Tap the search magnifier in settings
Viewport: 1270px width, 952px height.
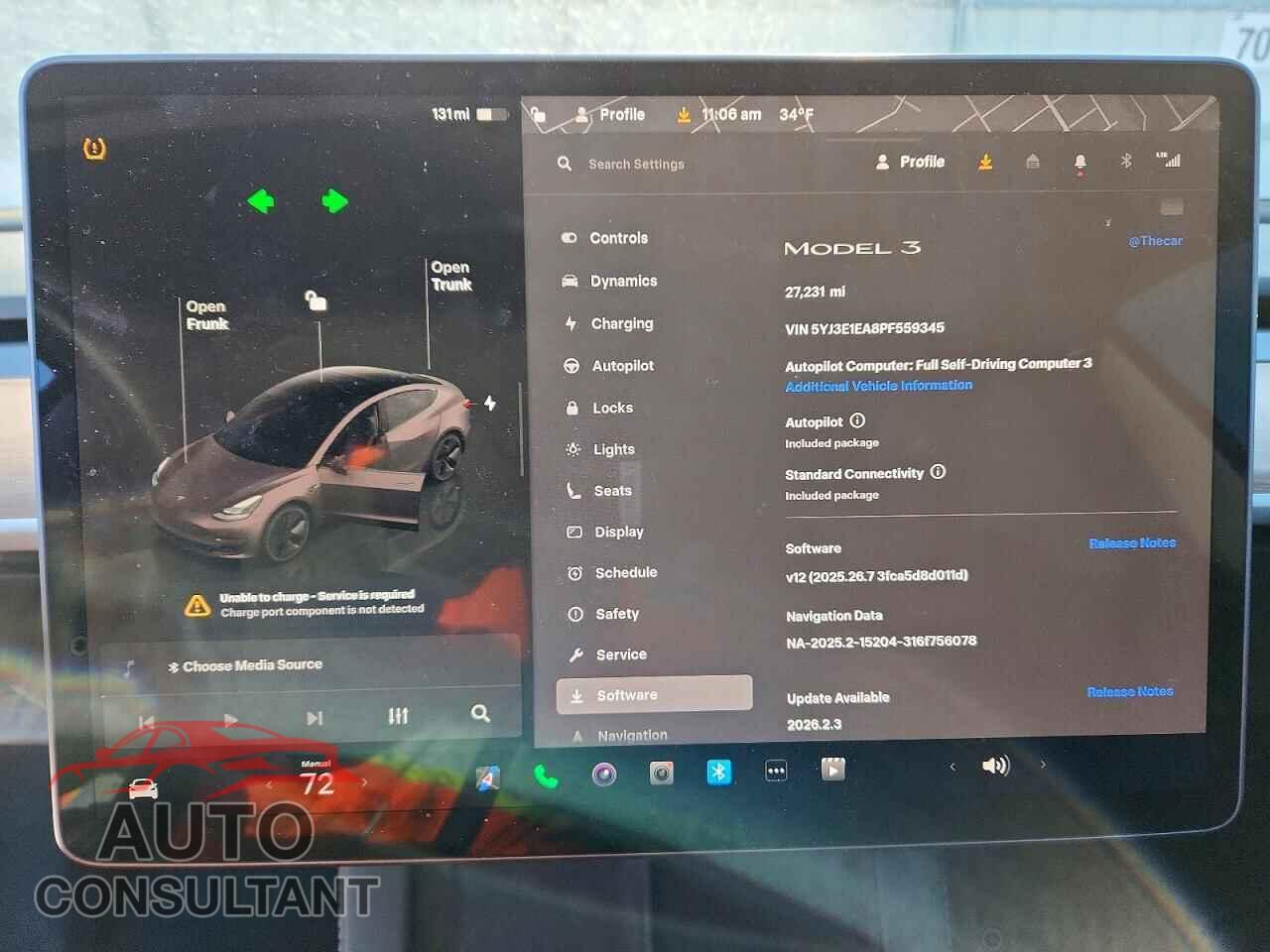point(565,164)
